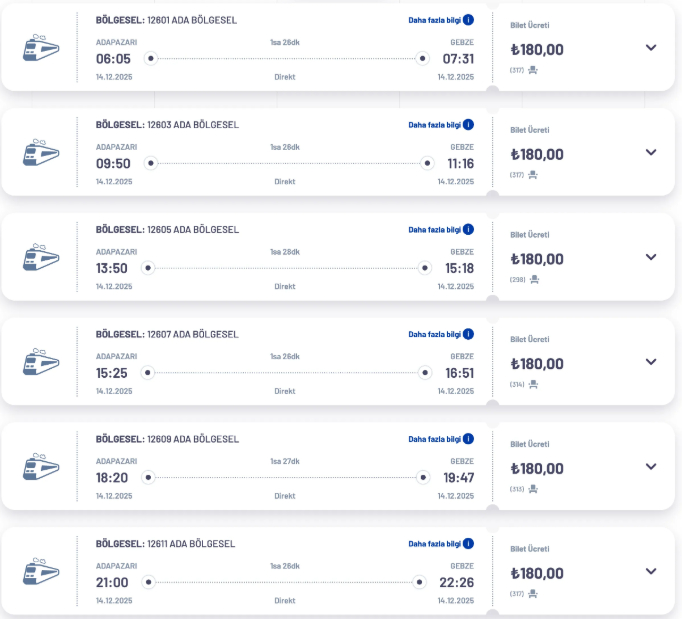Select the ₺180,00 fare for train 12605
Screen dimensions: 682x619
(537, 259)
